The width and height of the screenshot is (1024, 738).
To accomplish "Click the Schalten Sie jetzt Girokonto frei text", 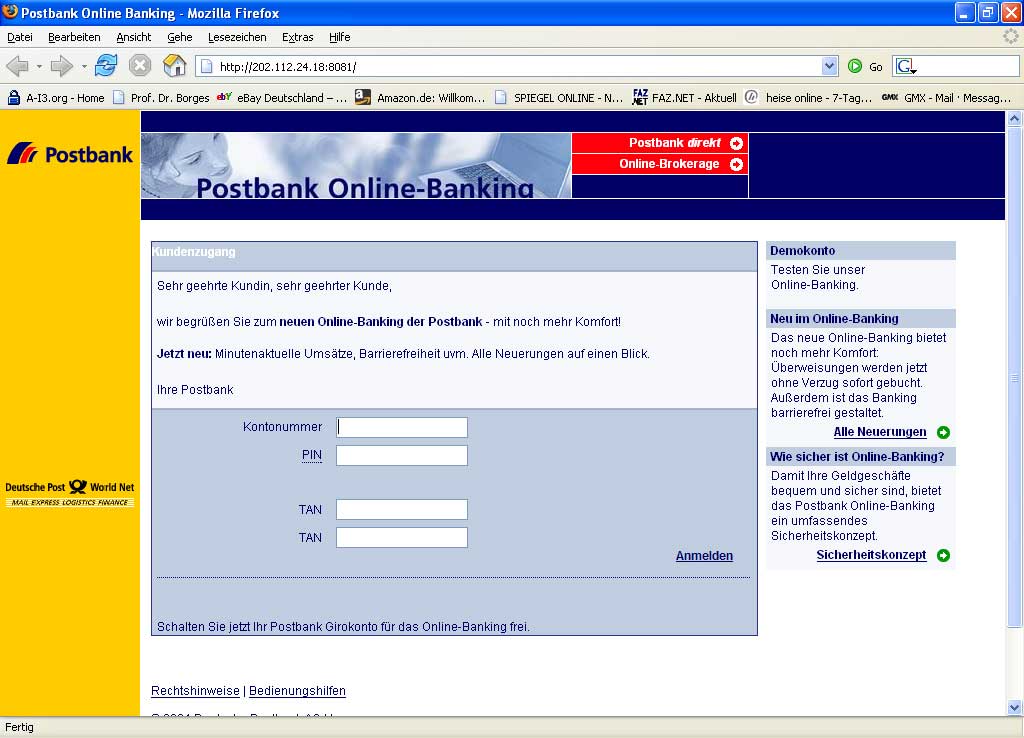I will (x=343, y=627).
